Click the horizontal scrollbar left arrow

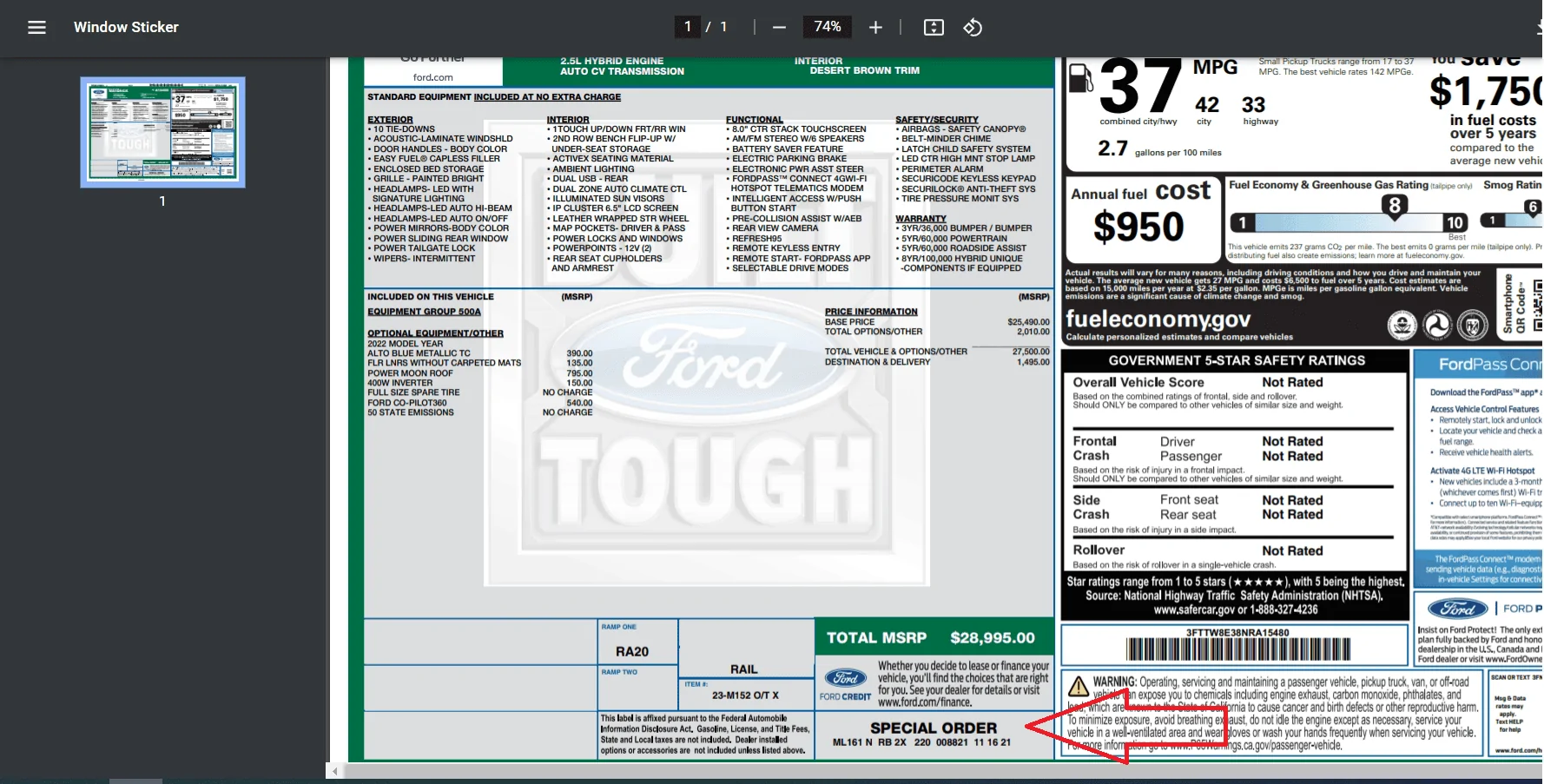[x=335, y=771]
